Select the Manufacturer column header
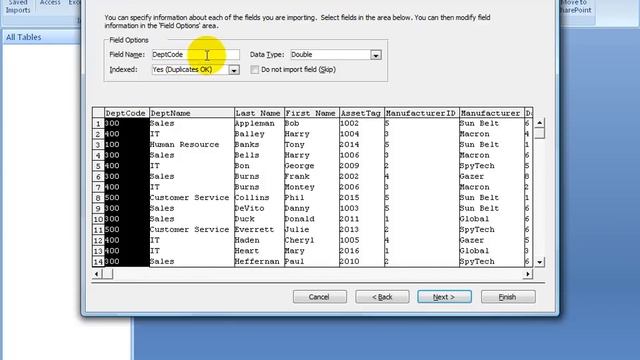The height and width of the screenshot is (360, 640). [x=491, y=113]
